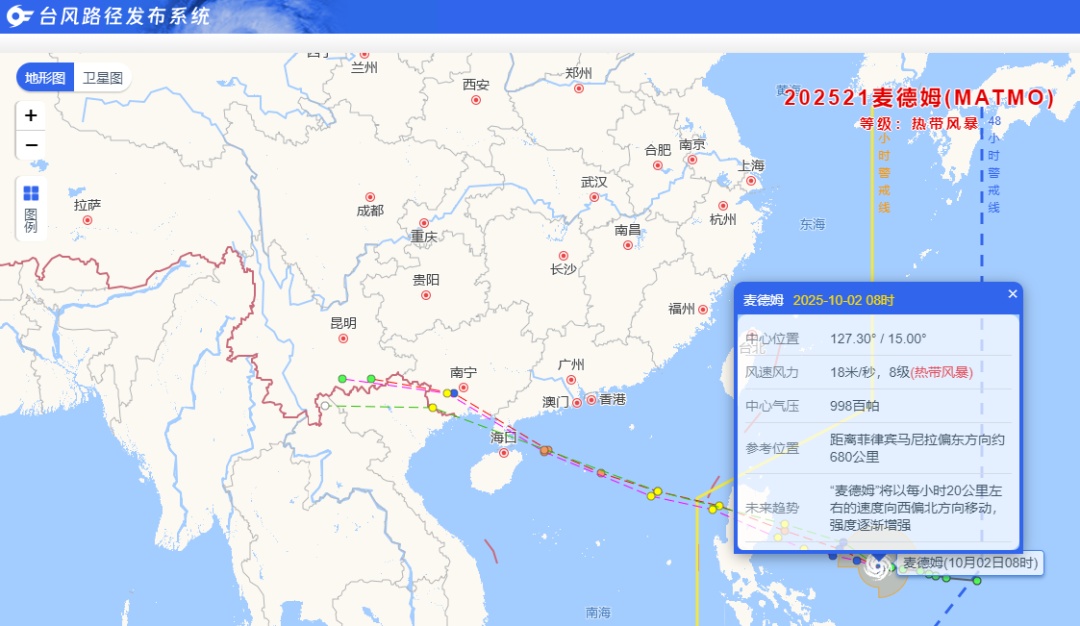Close the 麦德姆 typhoon info popup
The width and height of the screenshot is (1080, 626).
point(1012,294)
